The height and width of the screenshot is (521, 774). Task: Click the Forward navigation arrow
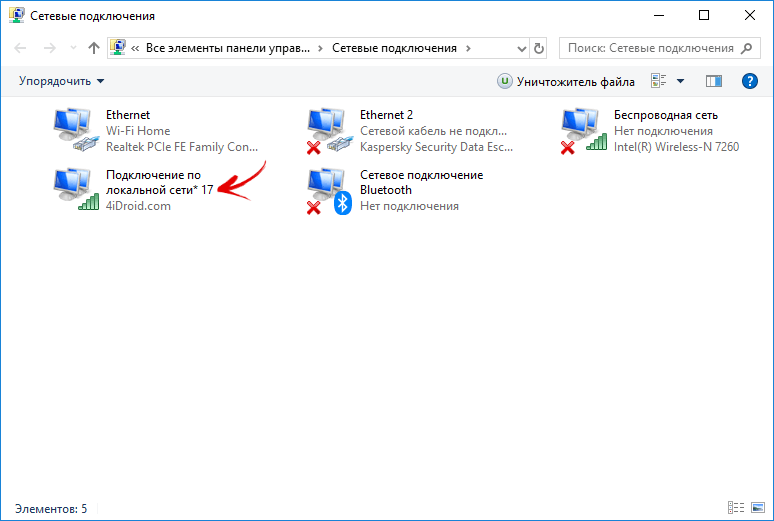[49, 48]
